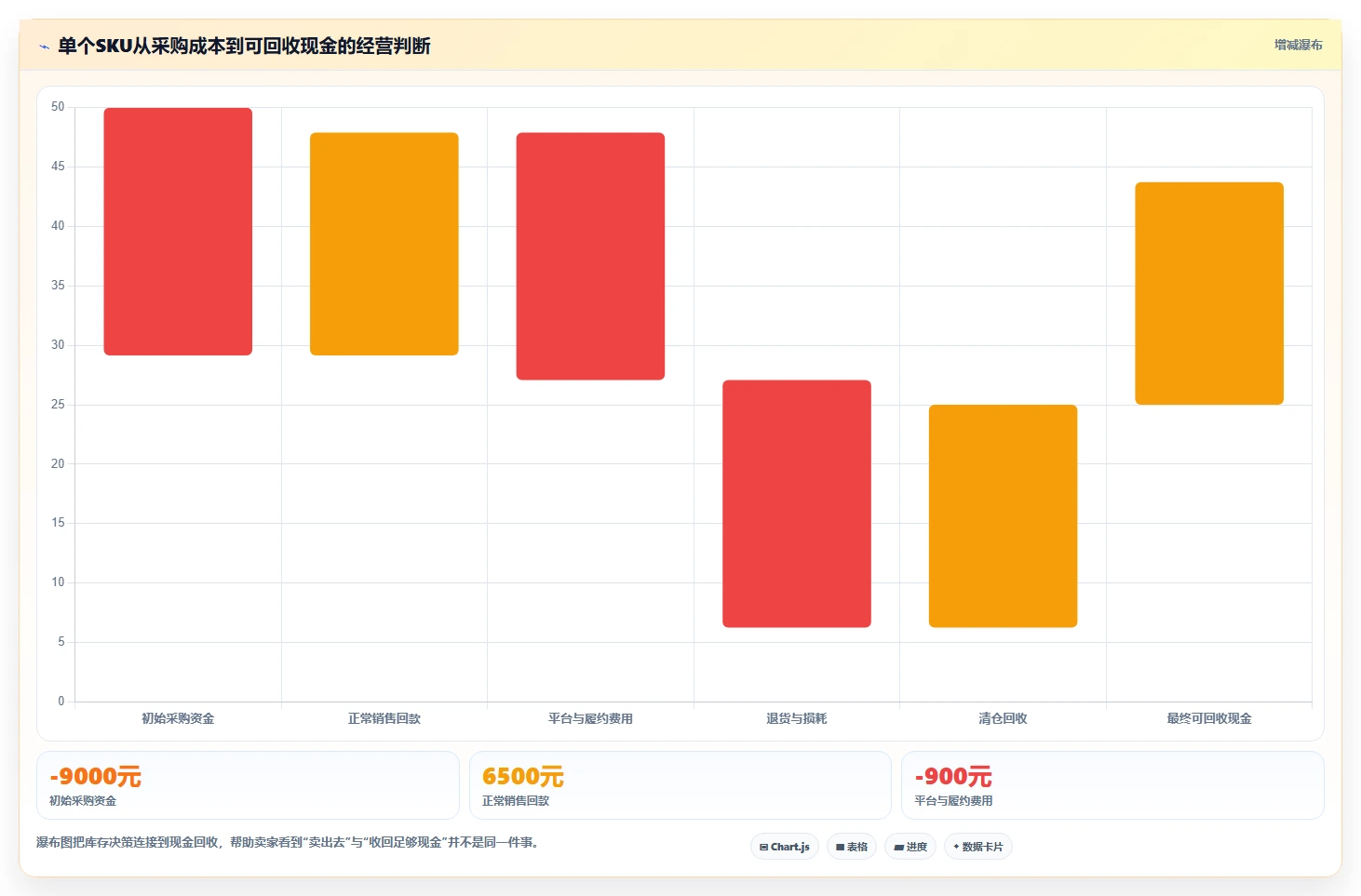
Task: Click the 数据卡片 tag
Action: pyautogui.click(x=978, y=847)
